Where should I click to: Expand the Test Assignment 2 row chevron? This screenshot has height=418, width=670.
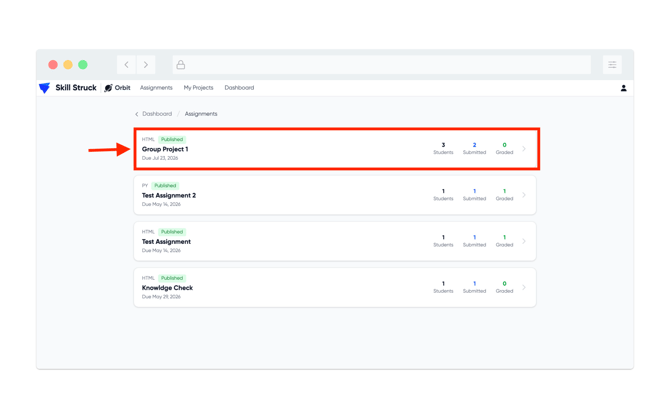click(x=524, y=195)
